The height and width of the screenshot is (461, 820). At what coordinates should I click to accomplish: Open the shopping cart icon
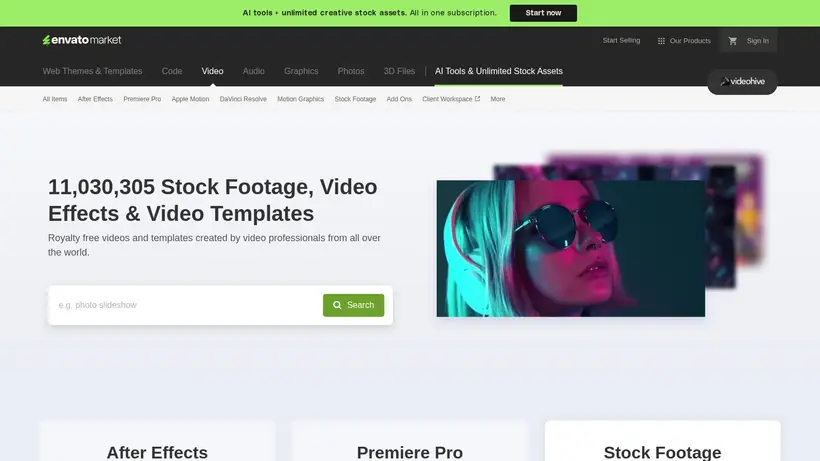pyautogui.click(x=733, y=41)
